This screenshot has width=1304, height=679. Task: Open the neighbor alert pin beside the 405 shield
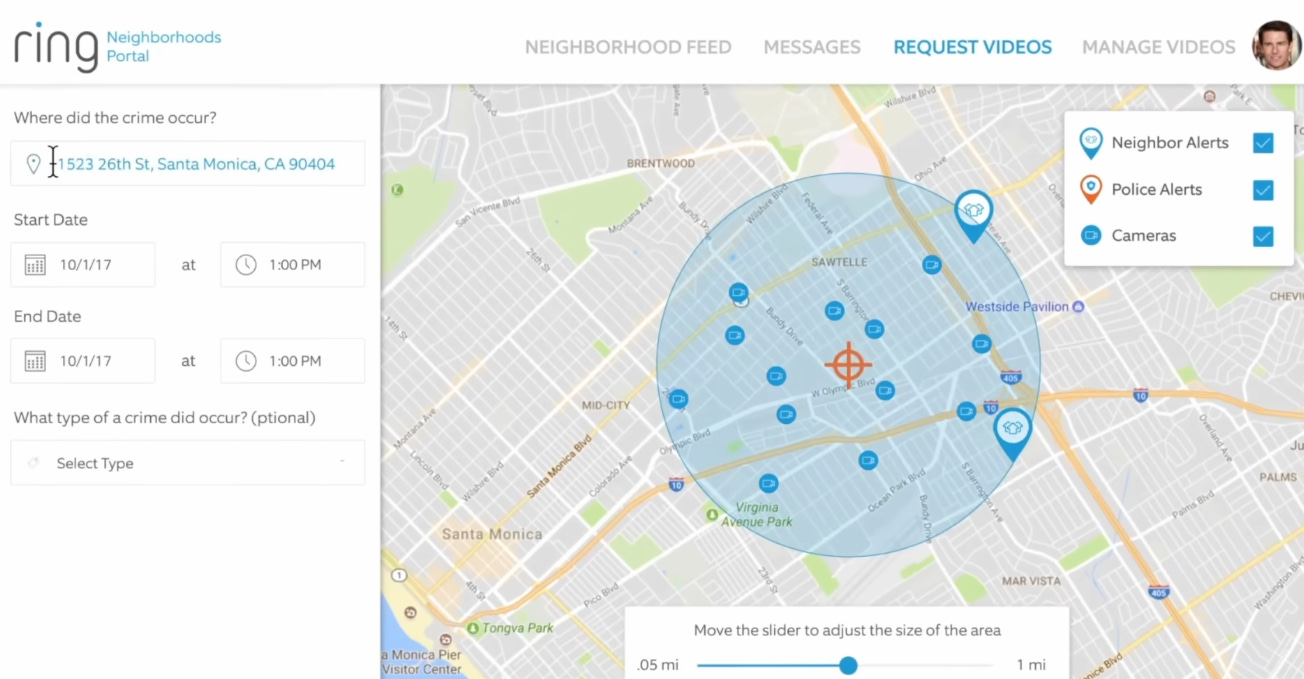tap(1012, 434)
